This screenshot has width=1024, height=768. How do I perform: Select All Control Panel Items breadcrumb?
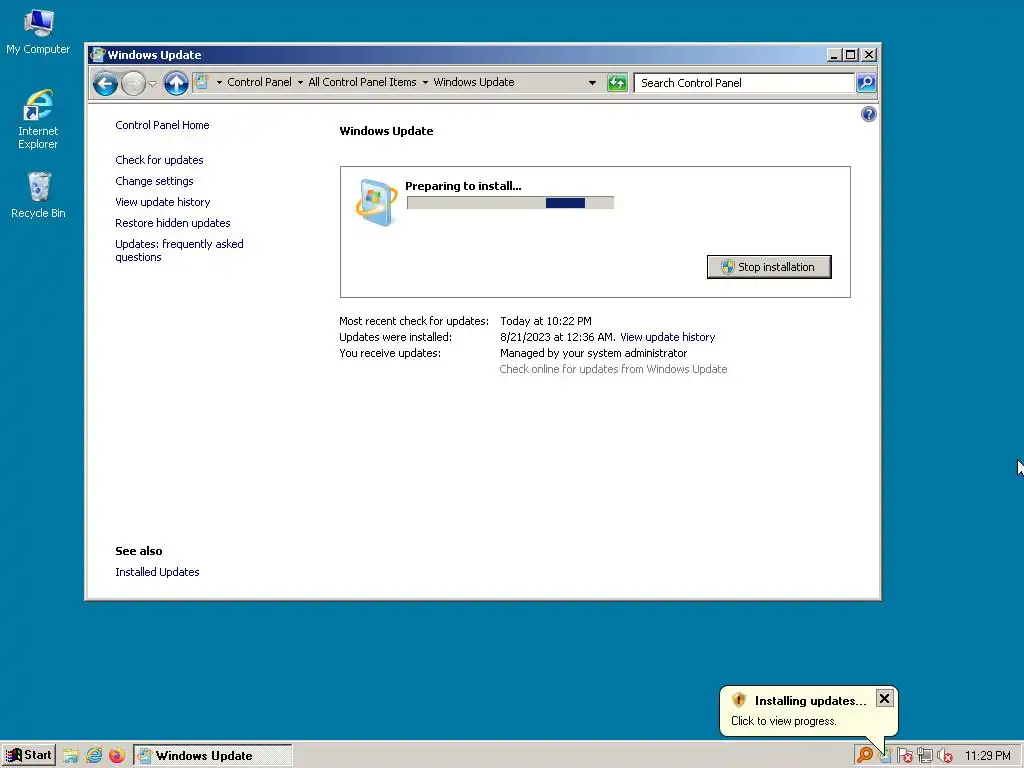click(362, 82)
